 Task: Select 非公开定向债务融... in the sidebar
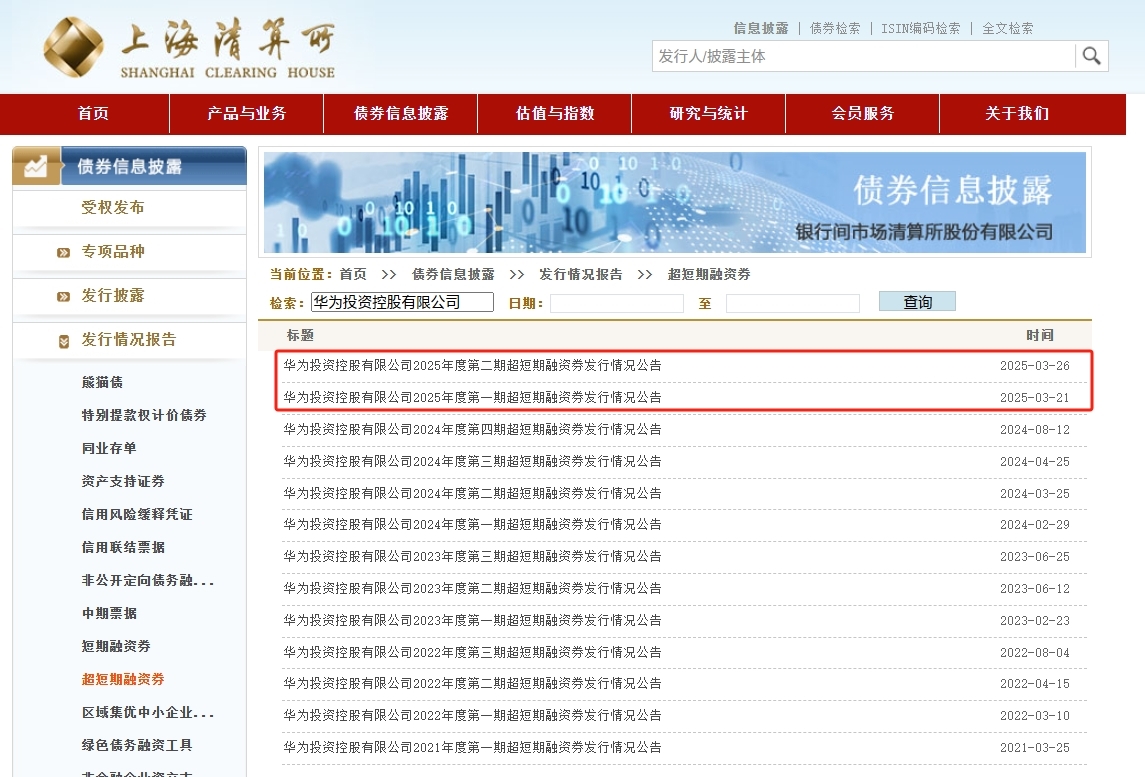point(148,580)
